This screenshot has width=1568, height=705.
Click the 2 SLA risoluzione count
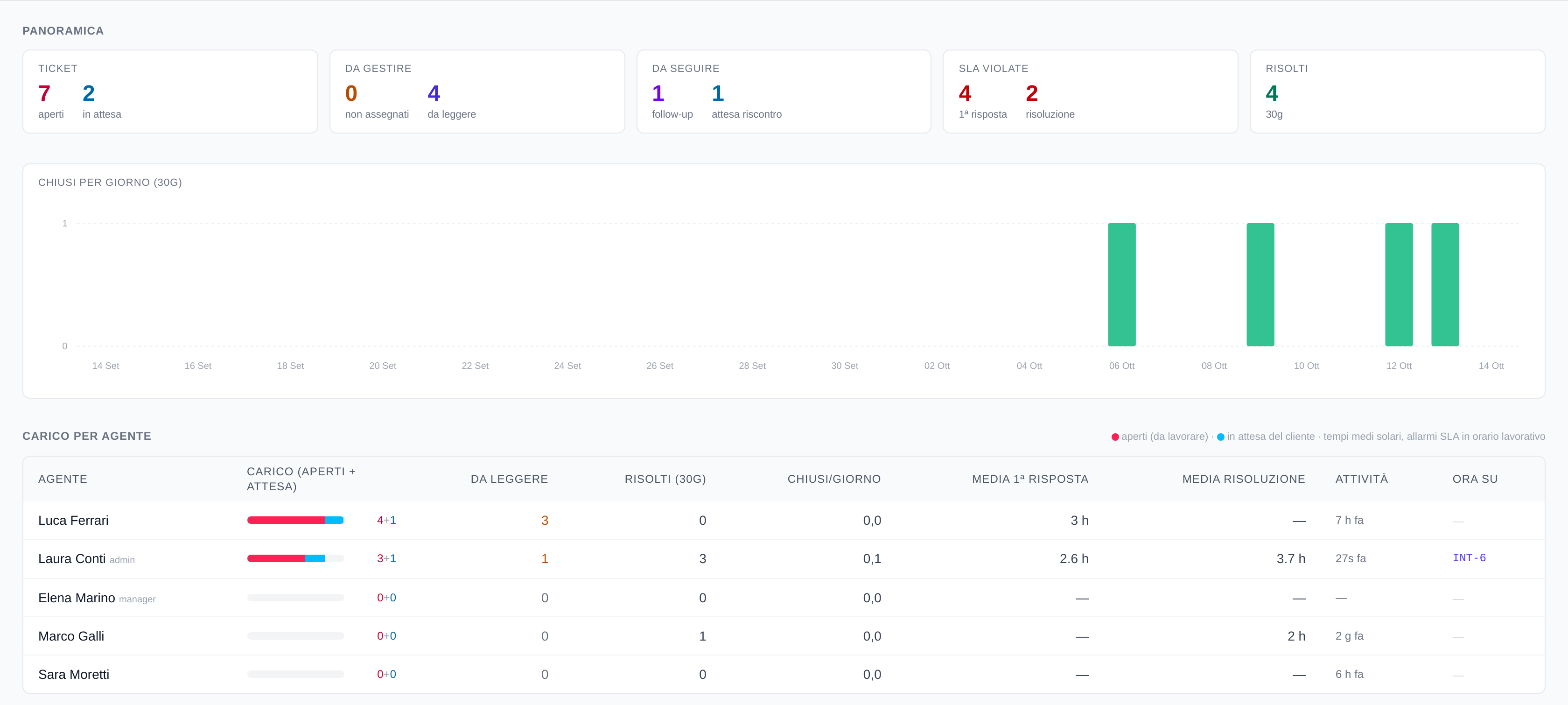point(1032,93)
